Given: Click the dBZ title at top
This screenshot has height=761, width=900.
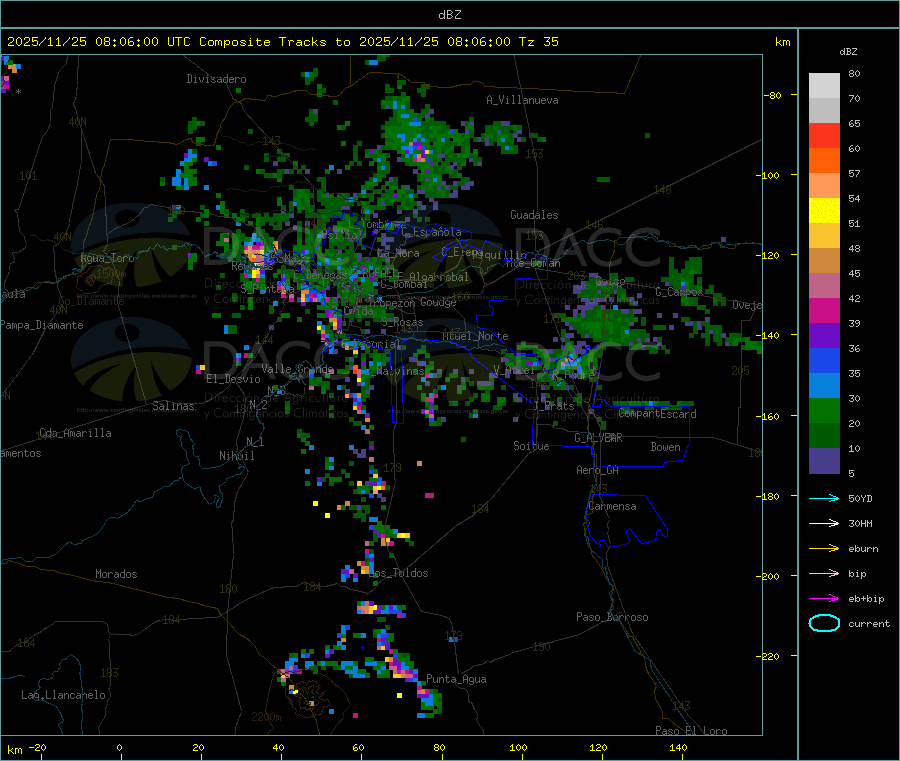Looking at the screenshot, I should point(449,15).
